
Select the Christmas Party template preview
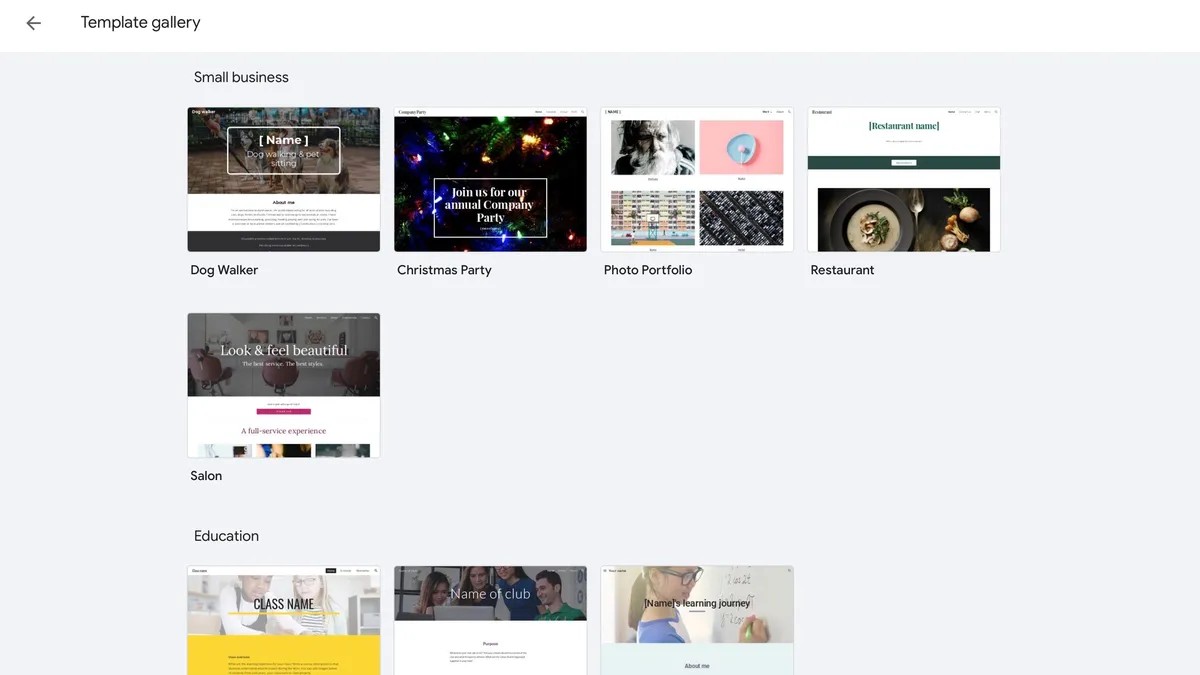[490, 179]
